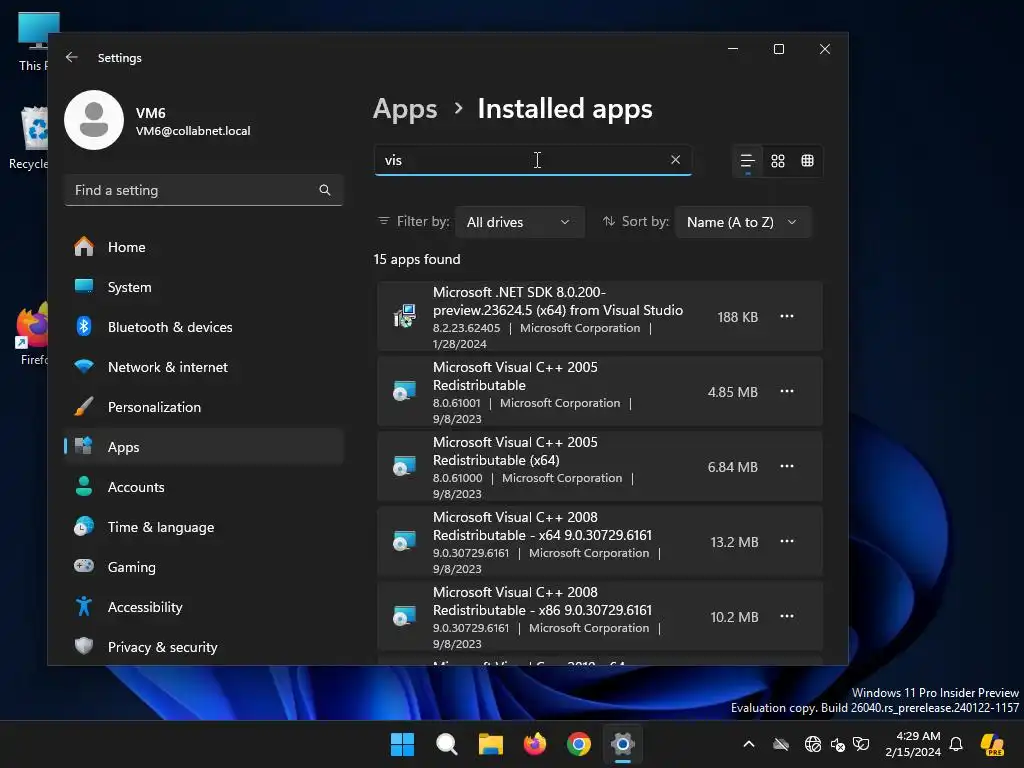Viewport: 1024px width, 768px height.
Task: Open the All drives filter dropdown
Action: coord(519,222)
